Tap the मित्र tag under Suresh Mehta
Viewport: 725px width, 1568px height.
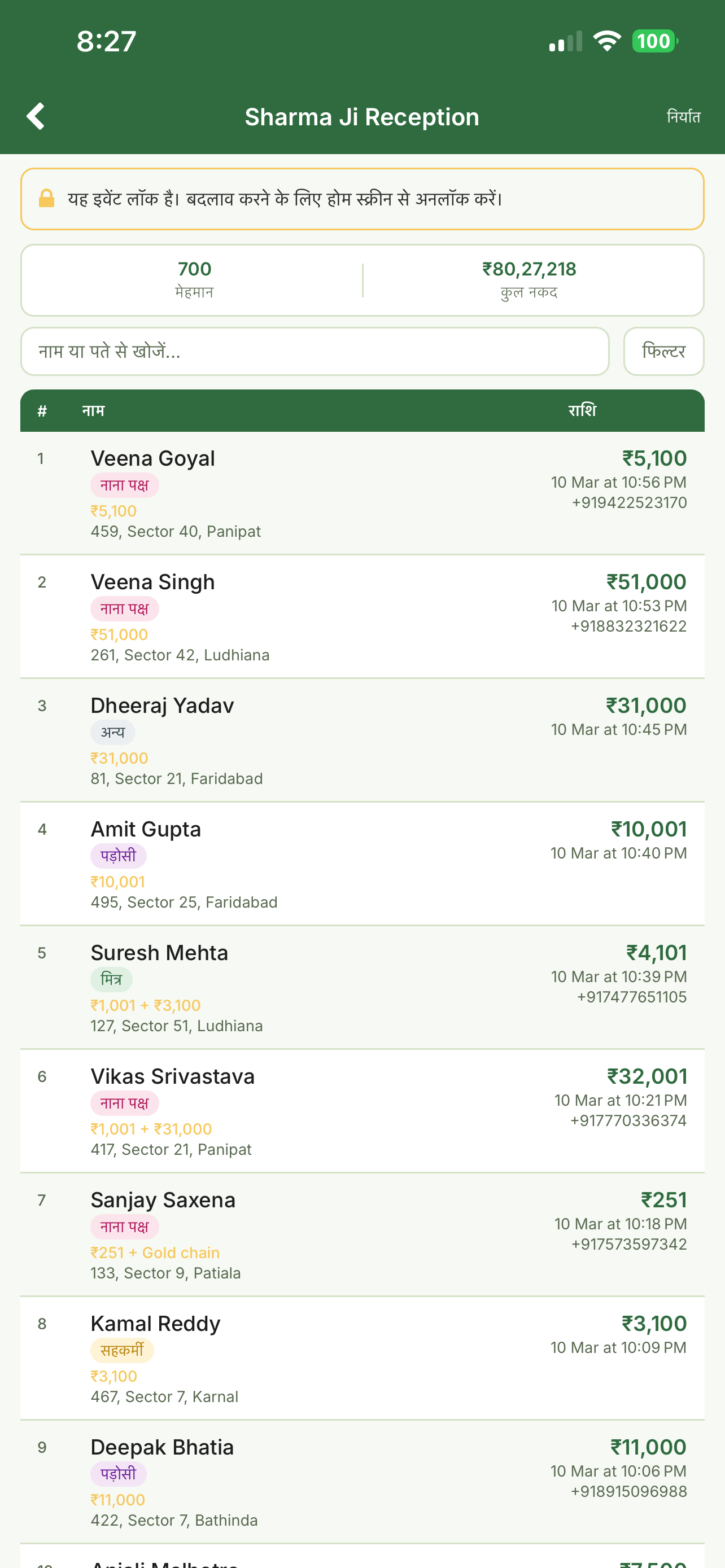[111, 979]
